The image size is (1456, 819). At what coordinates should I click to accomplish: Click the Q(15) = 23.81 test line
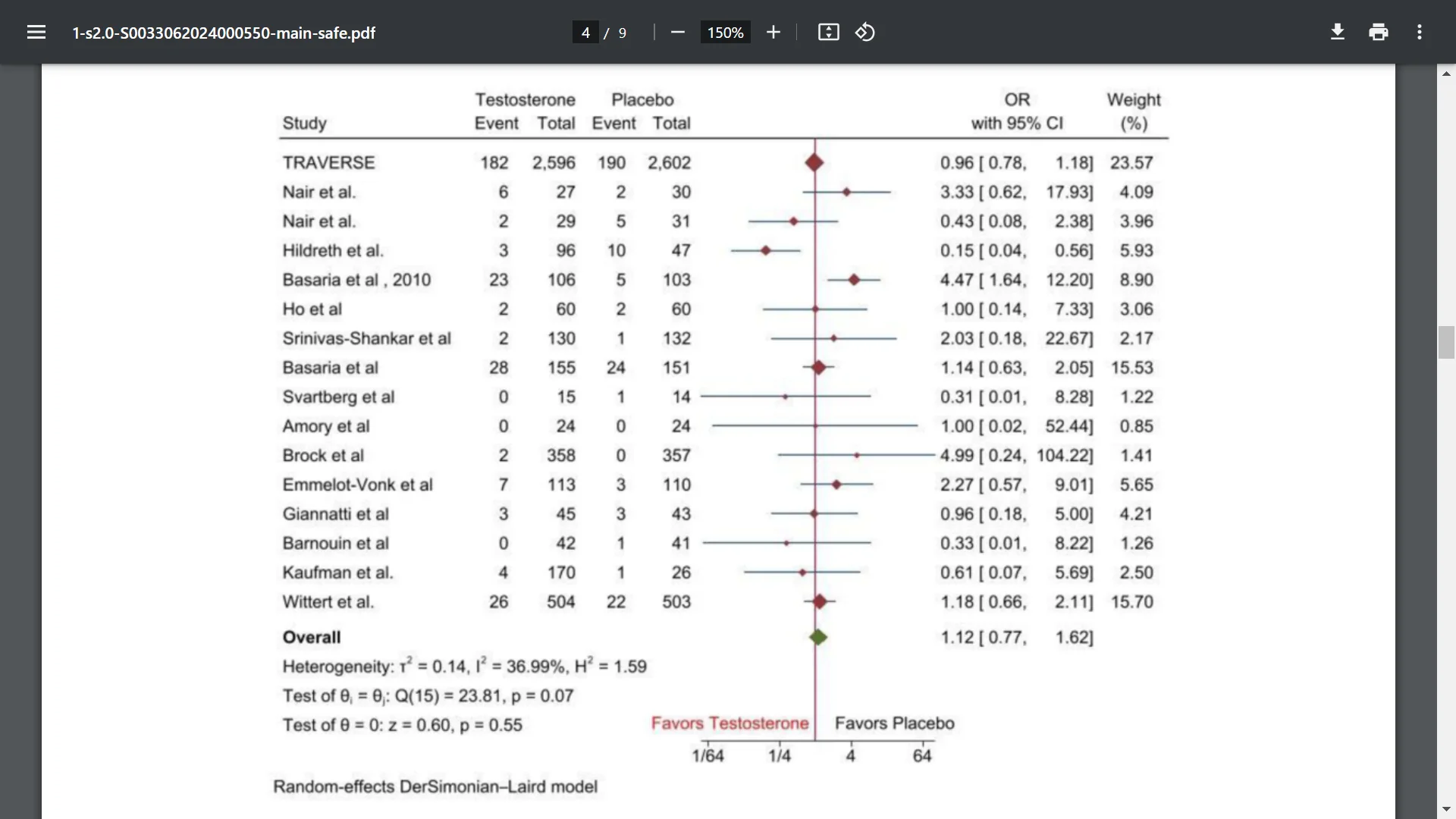pos(428,696)
